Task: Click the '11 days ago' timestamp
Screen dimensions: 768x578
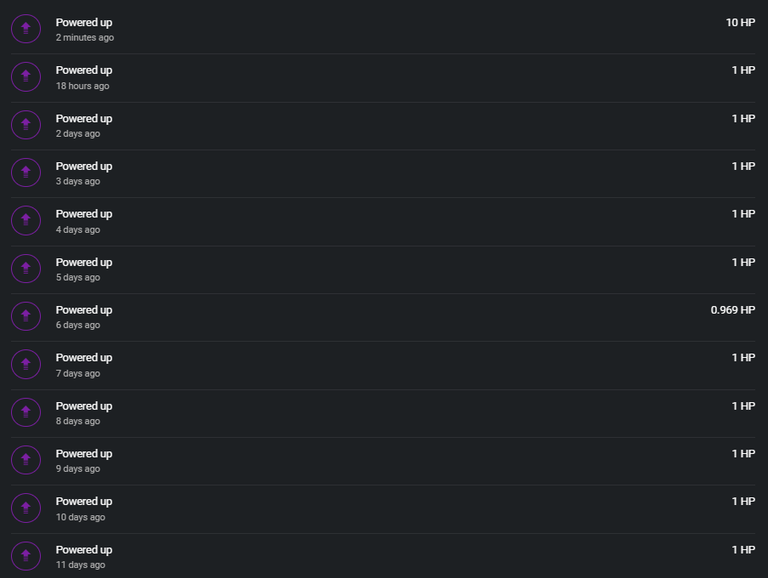Action: 80,565
